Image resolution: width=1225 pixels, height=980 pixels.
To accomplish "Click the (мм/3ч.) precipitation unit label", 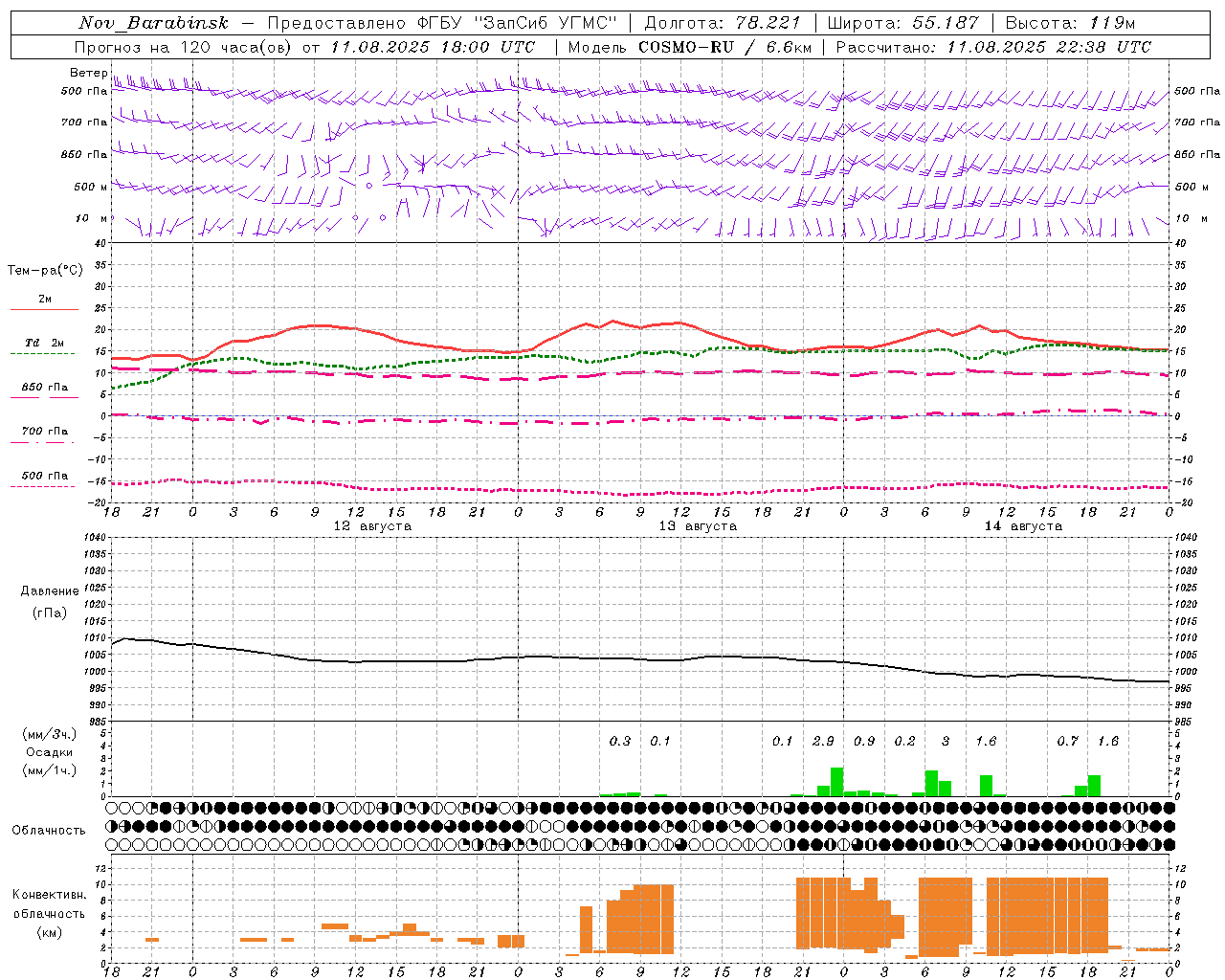I will click(49, 734).
